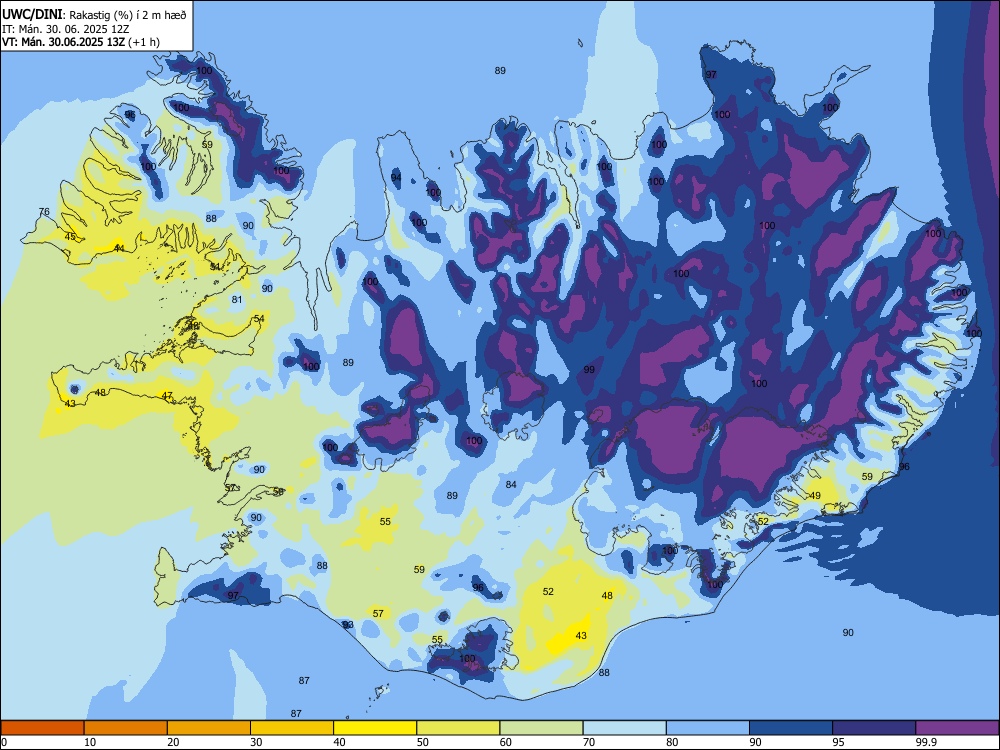This screenshot has height=750, width=1000.
Task: Click the '45' humidity value in the Westfjords
Action: [70, 237]
